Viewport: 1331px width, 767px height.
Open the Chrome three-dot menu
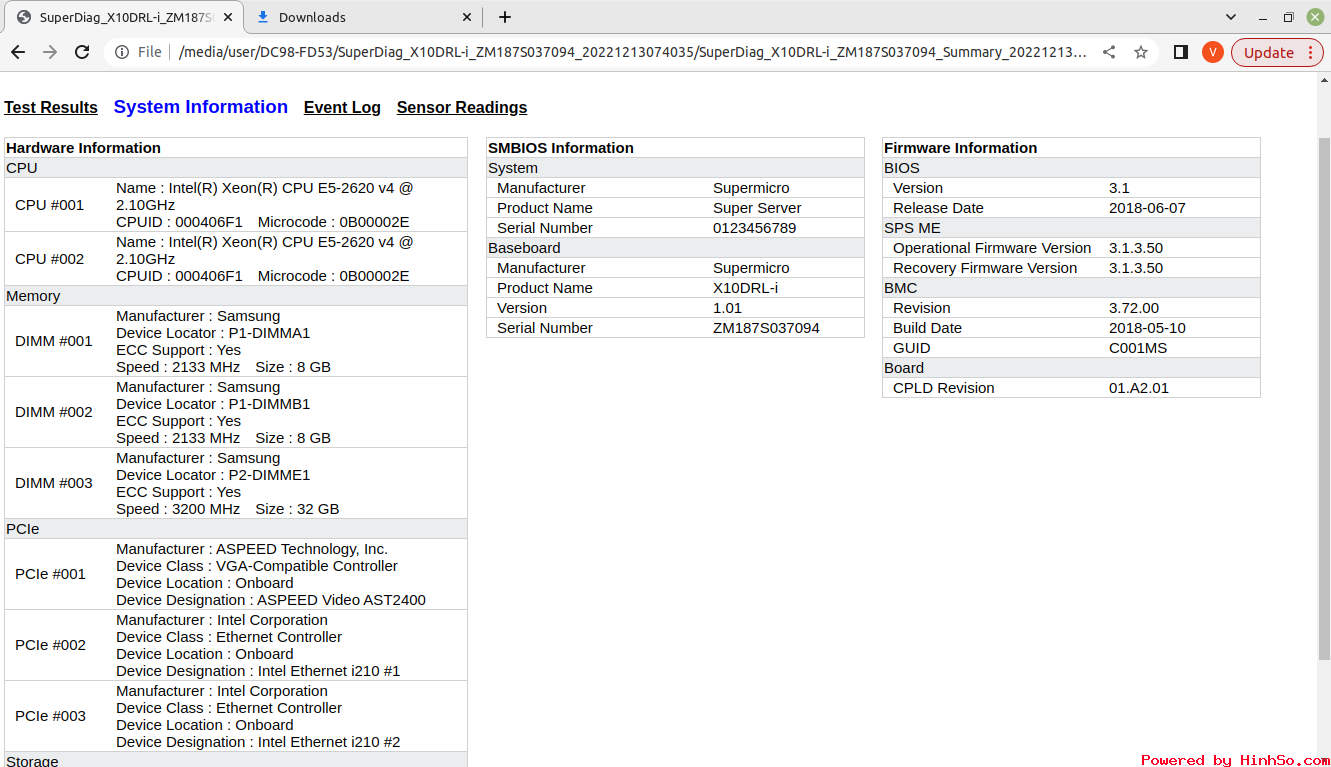point(1311,52)
